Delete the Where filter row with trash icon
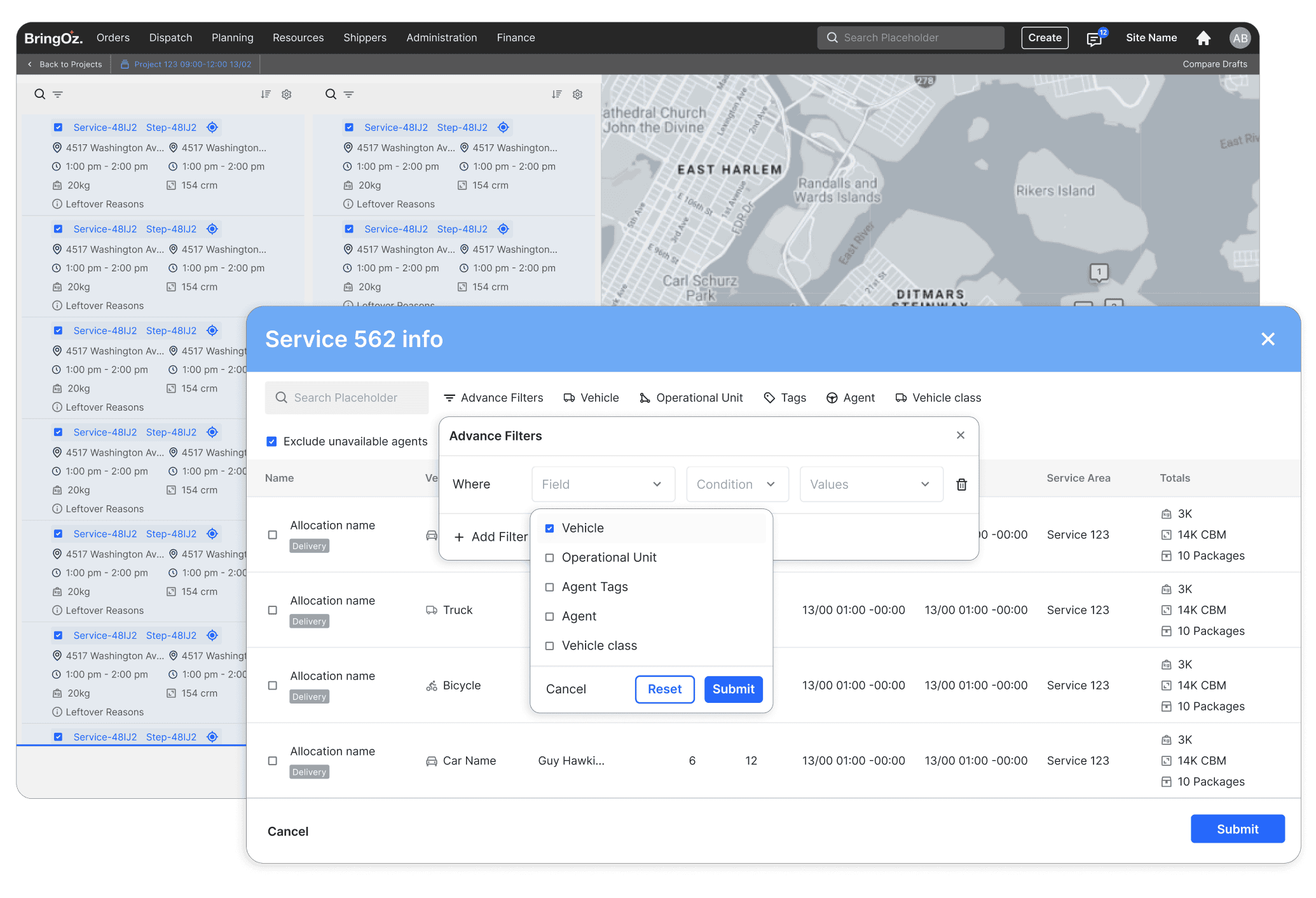The image size is (1316, 898). (962, 484)
